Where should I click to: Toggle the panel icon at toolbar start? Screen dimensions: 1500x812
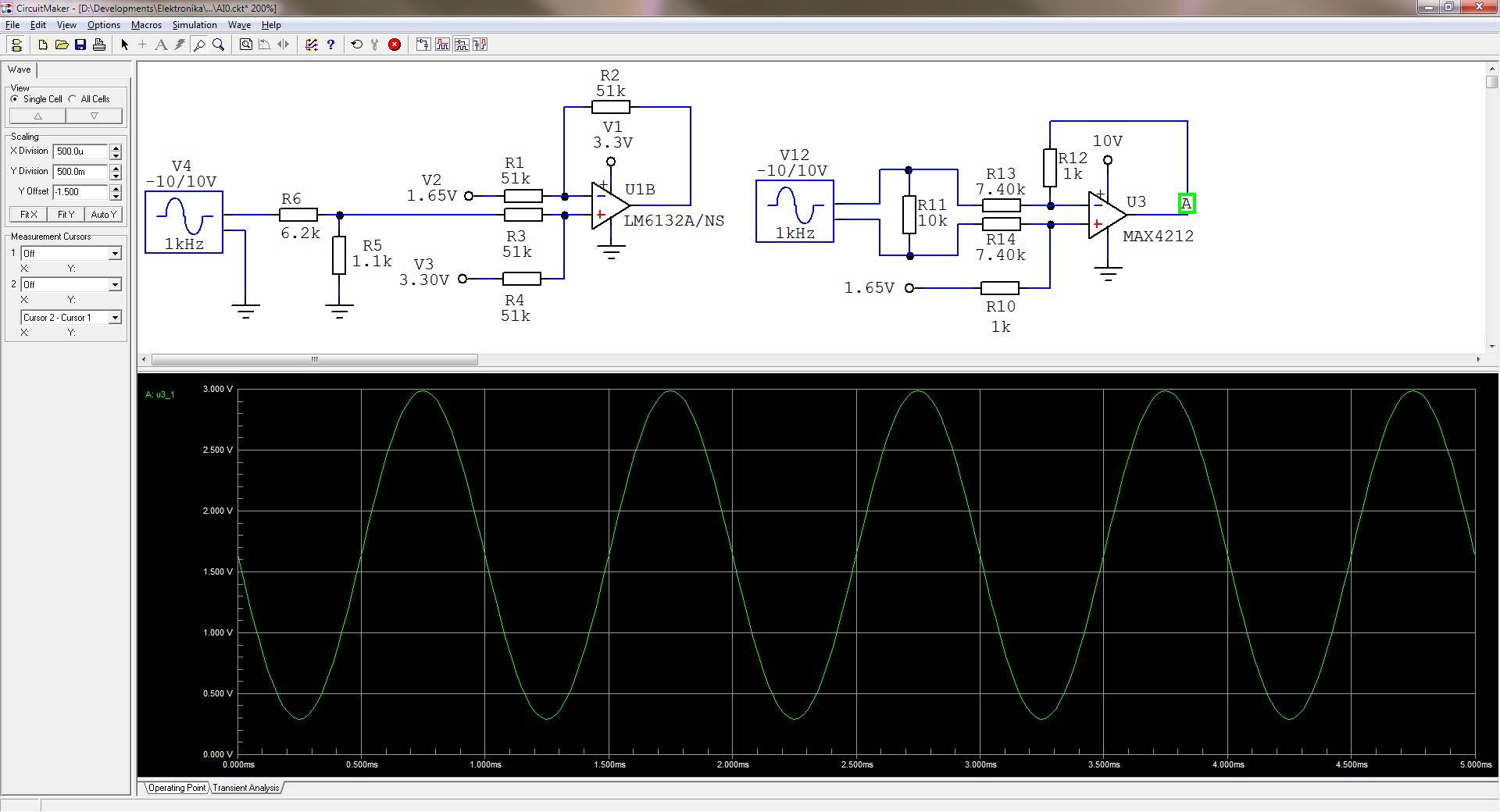[16, 45]
